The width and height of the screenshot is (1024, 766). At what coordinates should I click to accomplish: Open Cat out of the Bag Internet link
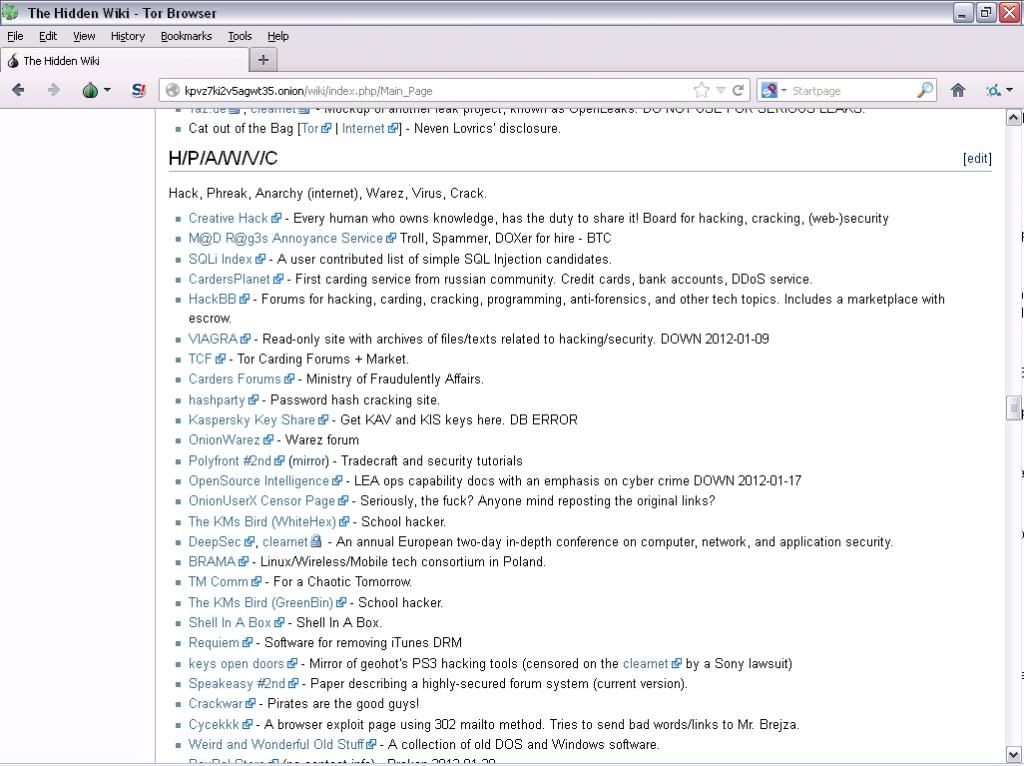[370, 128]
